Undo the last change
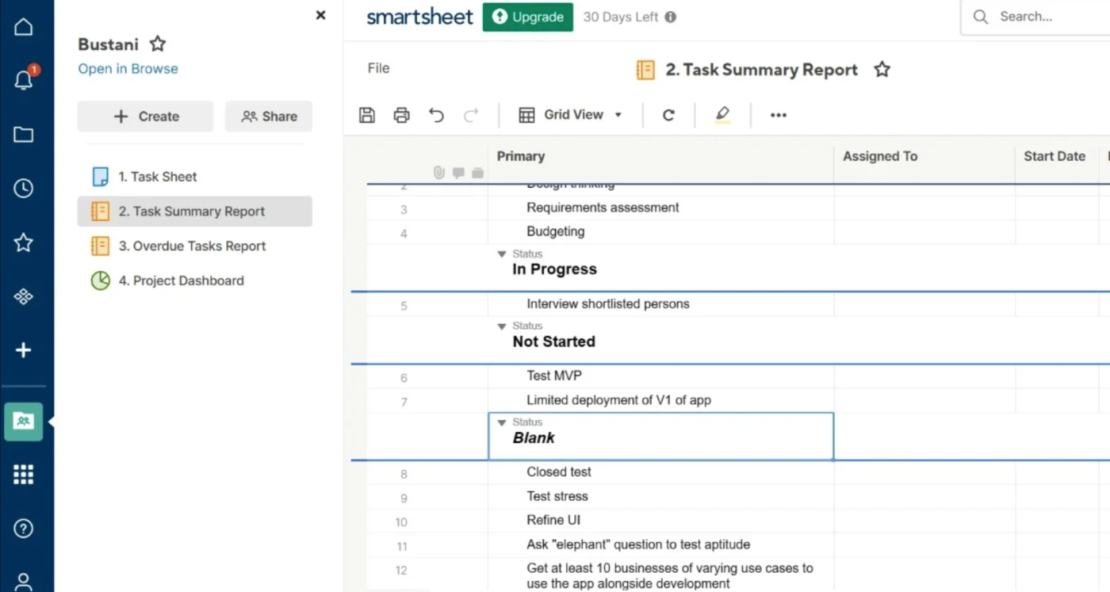The width and height of the screenshot is (1110, 592). 436,115
